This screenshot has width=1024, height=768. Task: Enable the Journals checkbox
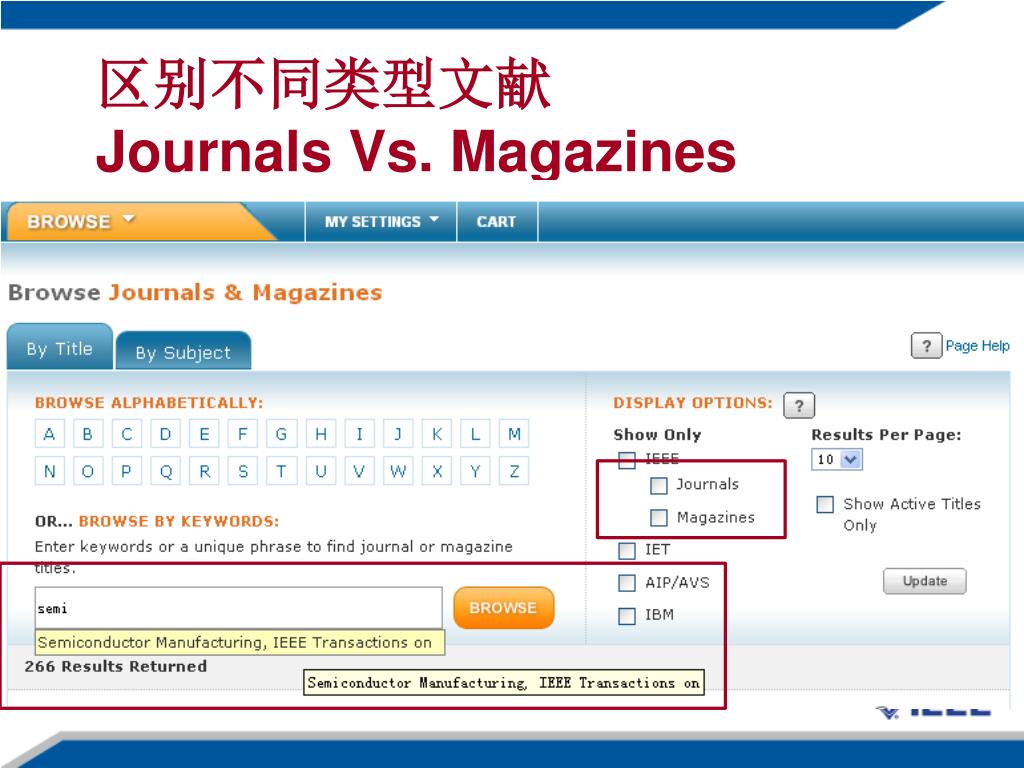coord(659,485)
